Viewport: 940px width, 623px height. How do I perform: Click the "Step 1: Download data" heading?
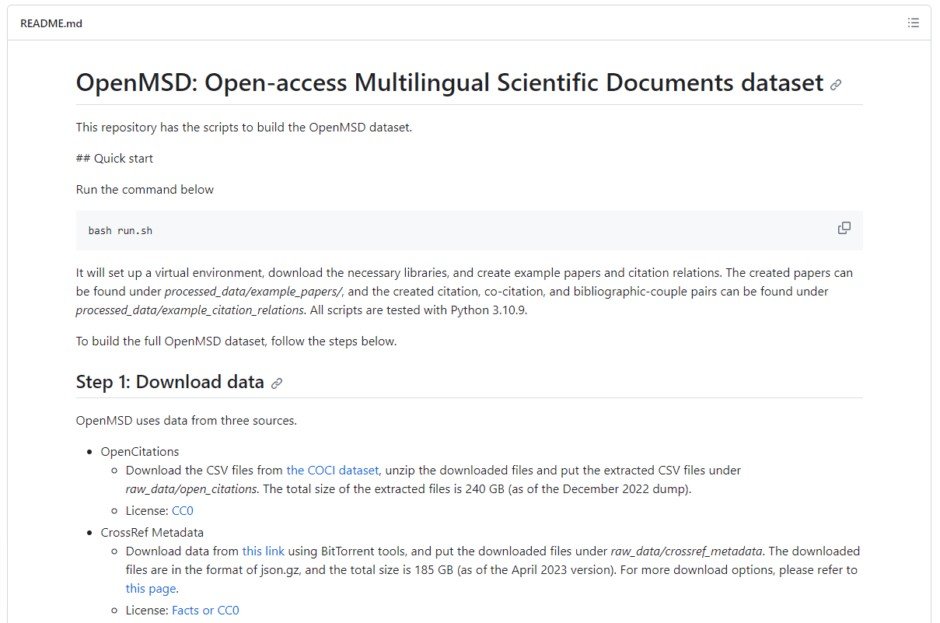tap(170, 382)
